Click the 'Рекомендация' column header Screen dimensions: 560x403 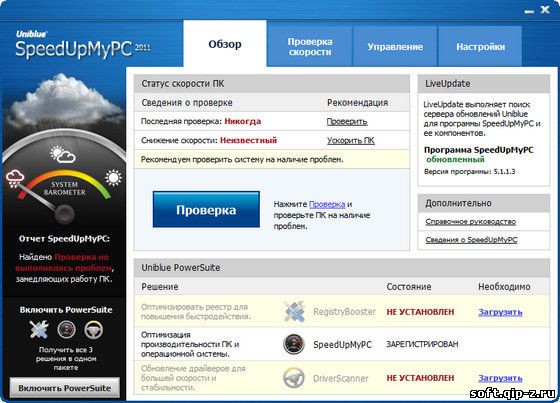(x=358, y=103)
